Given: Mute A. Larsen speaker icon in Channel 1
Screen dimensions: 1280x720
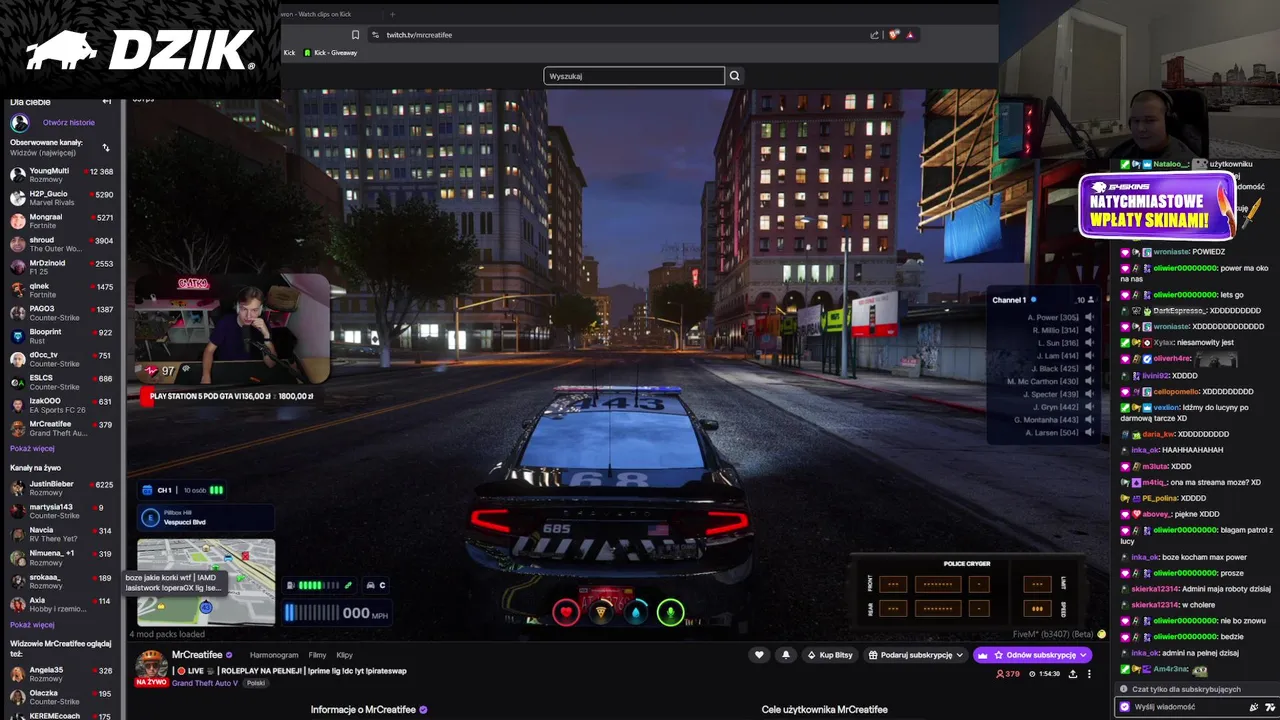Looking at the screenshot, I should [x=1089, y=433].
